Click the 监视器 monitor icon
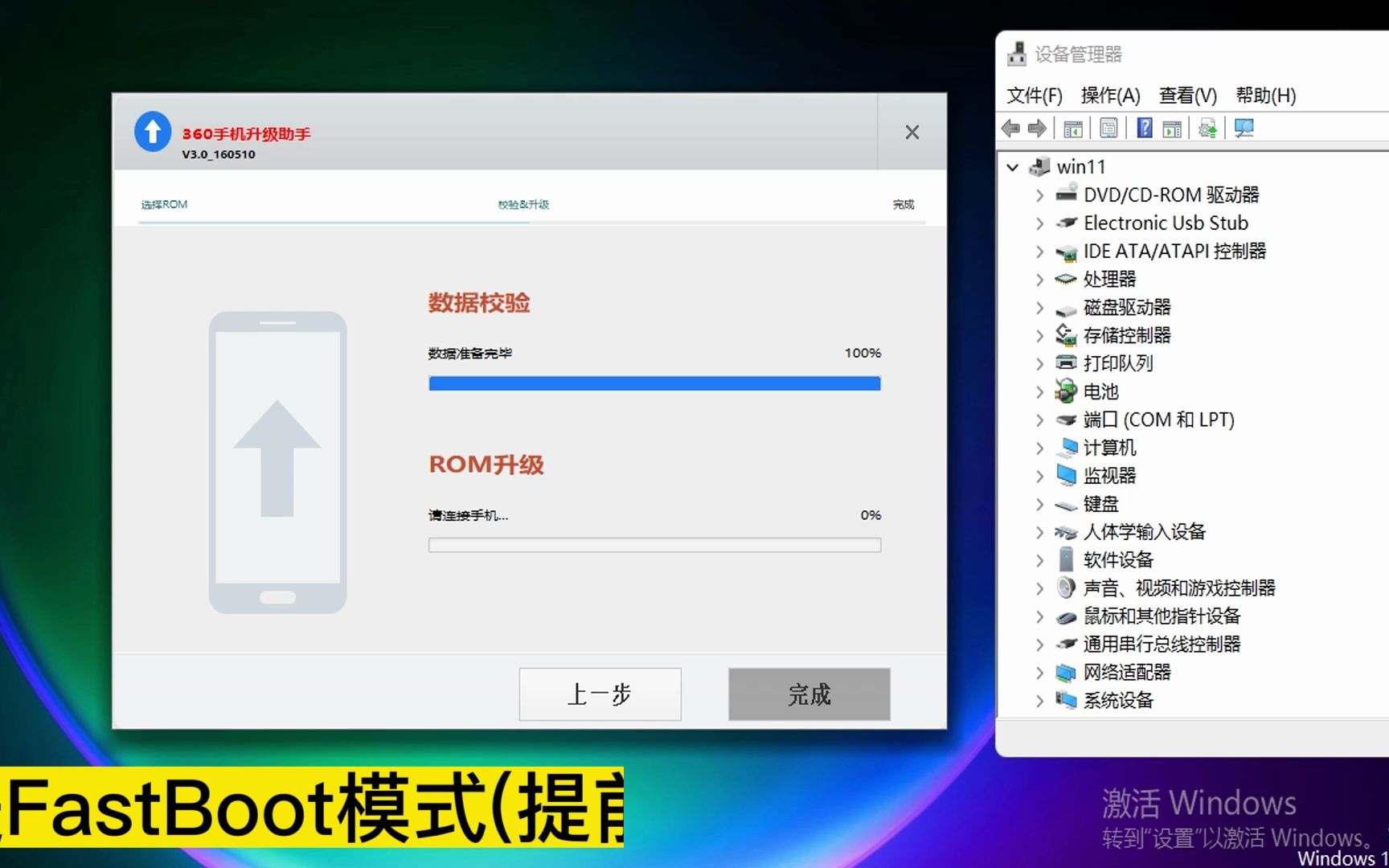 [x=1067, y=475]
